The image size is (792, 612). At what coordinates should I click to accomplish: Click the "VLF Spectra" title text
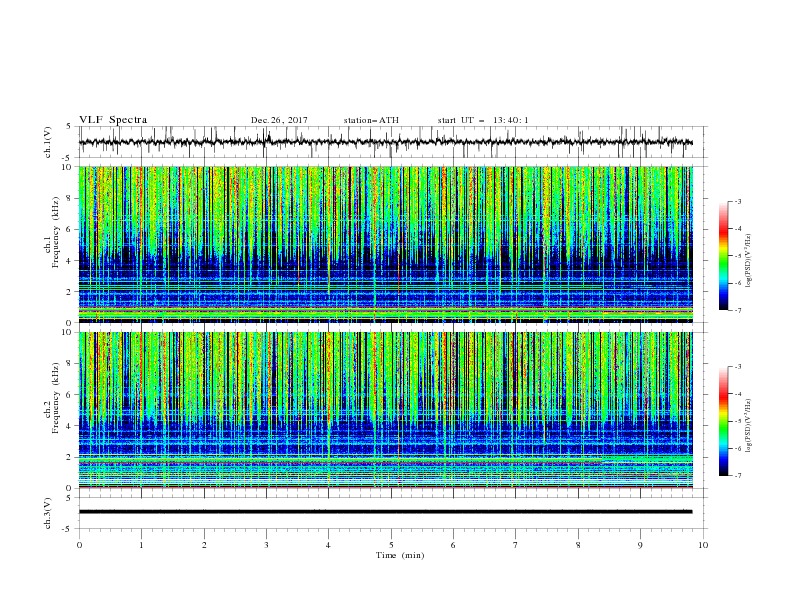113,120
